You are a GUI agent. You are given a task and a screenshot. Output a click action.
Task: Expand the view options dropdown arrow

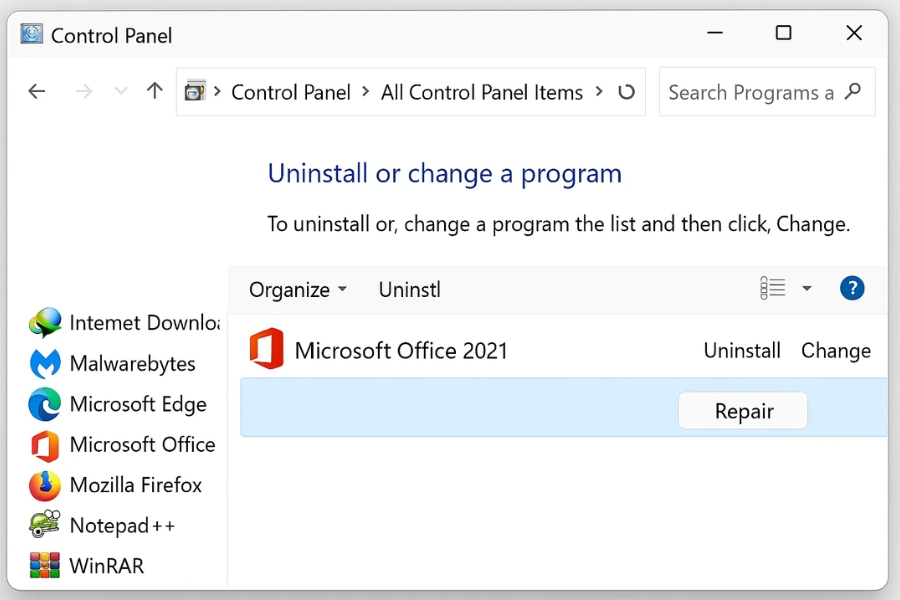pyautogui.click(x=806, y=289)
